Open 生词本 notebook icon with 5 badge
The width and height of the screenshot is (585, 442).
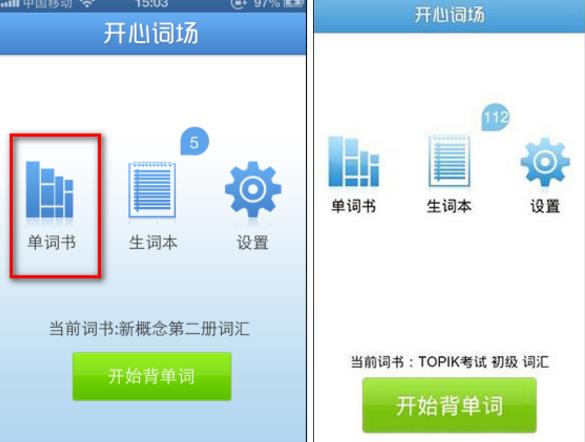[x=152, y=190]
